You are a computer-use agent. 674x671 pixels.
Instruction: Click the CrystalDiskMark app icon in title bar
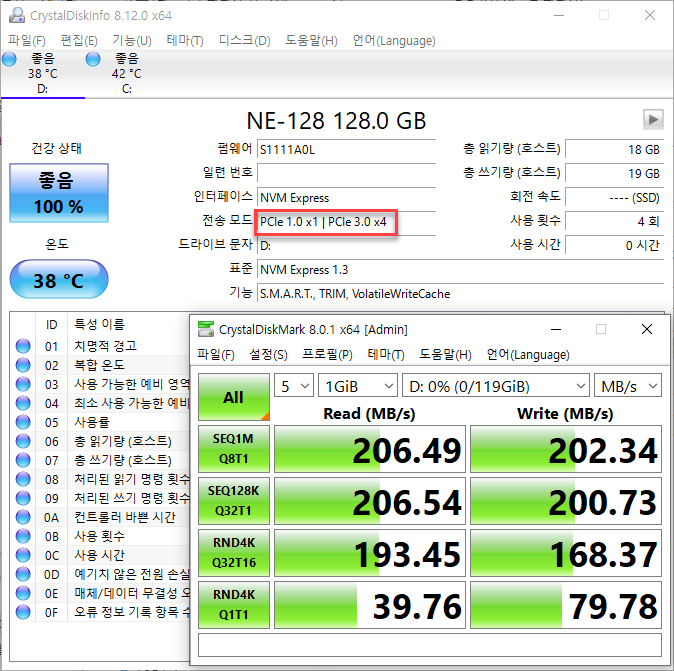[205, 329]
